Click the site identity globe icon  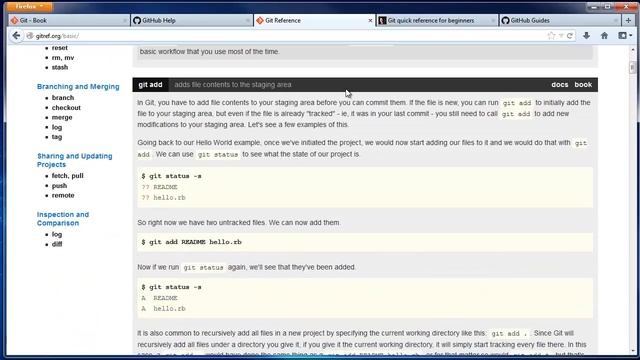point(30,36)
